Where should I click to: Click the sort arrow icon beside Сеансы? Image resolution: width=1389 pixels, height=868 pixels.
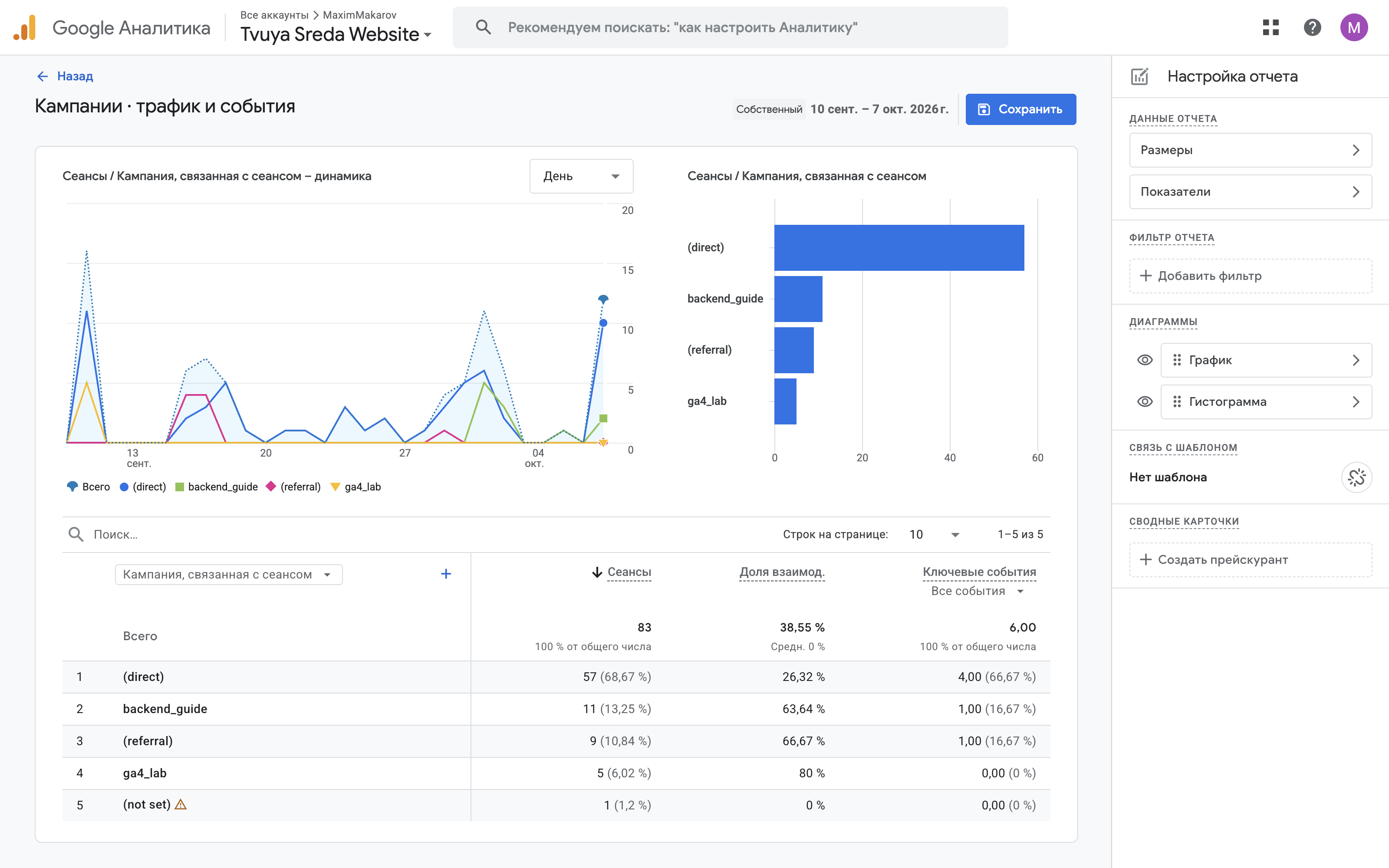597,572
